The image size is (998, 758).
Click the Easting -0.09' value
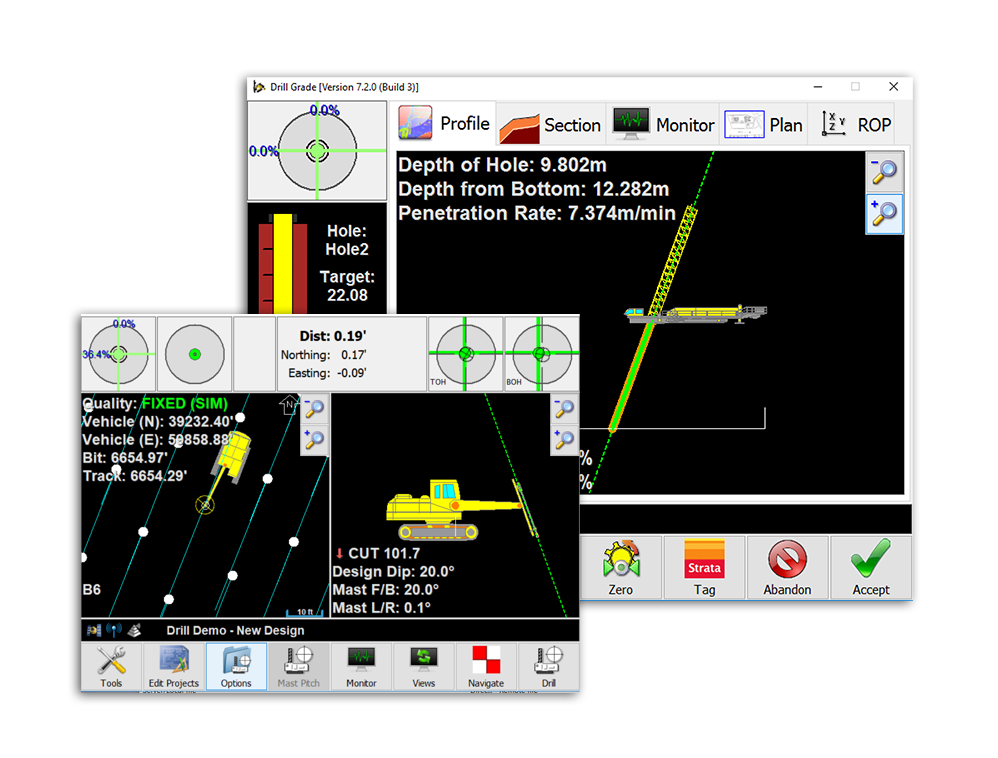tap(327, 373)
